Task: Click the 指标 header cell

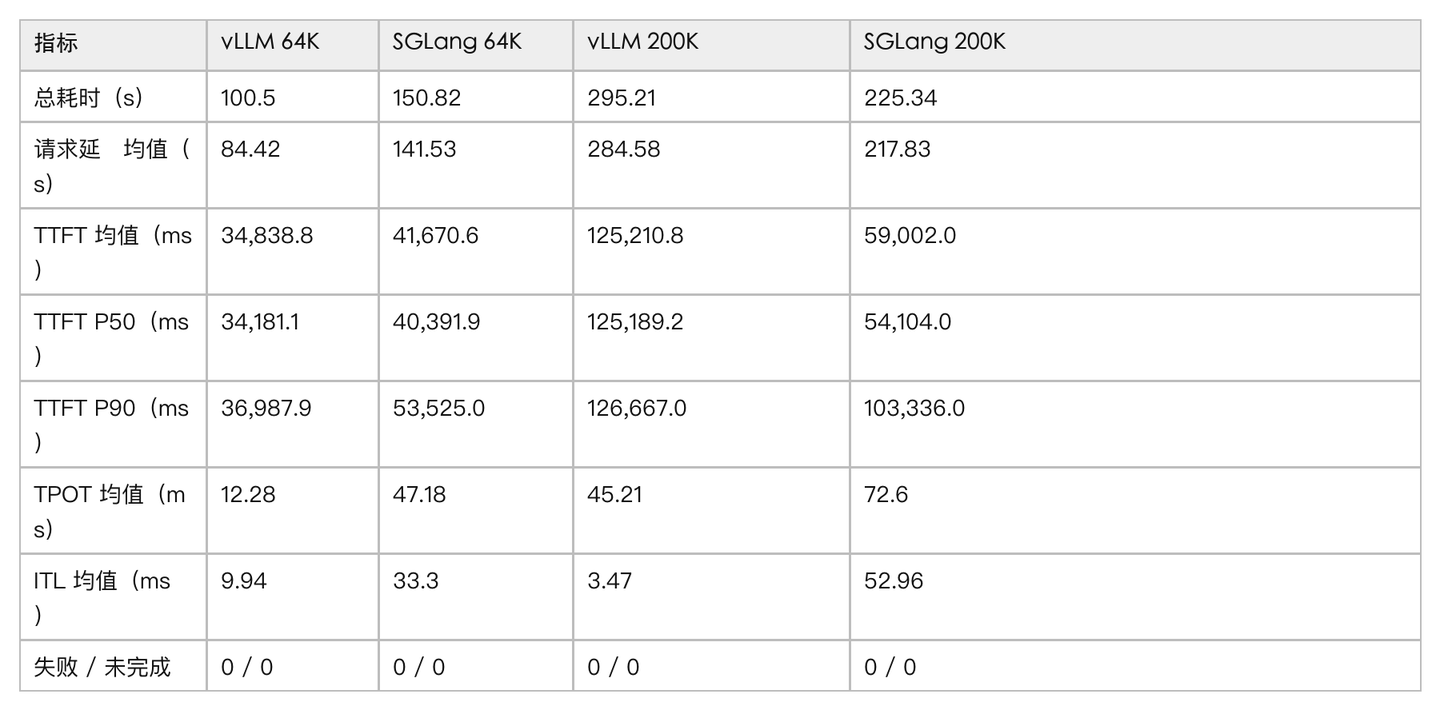Action: pos(113,45)
